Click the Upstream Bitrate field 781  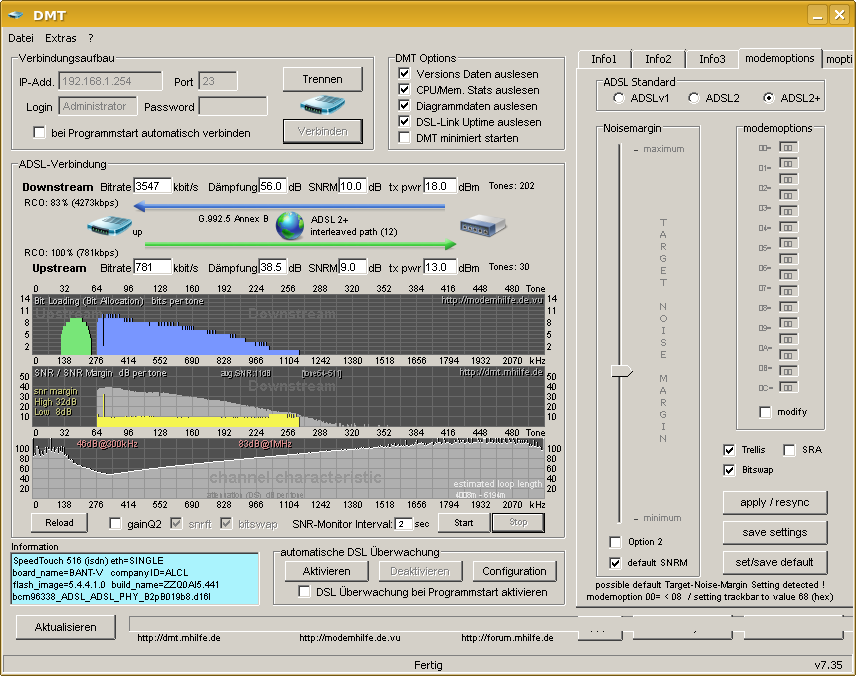[x=153, y=267]
